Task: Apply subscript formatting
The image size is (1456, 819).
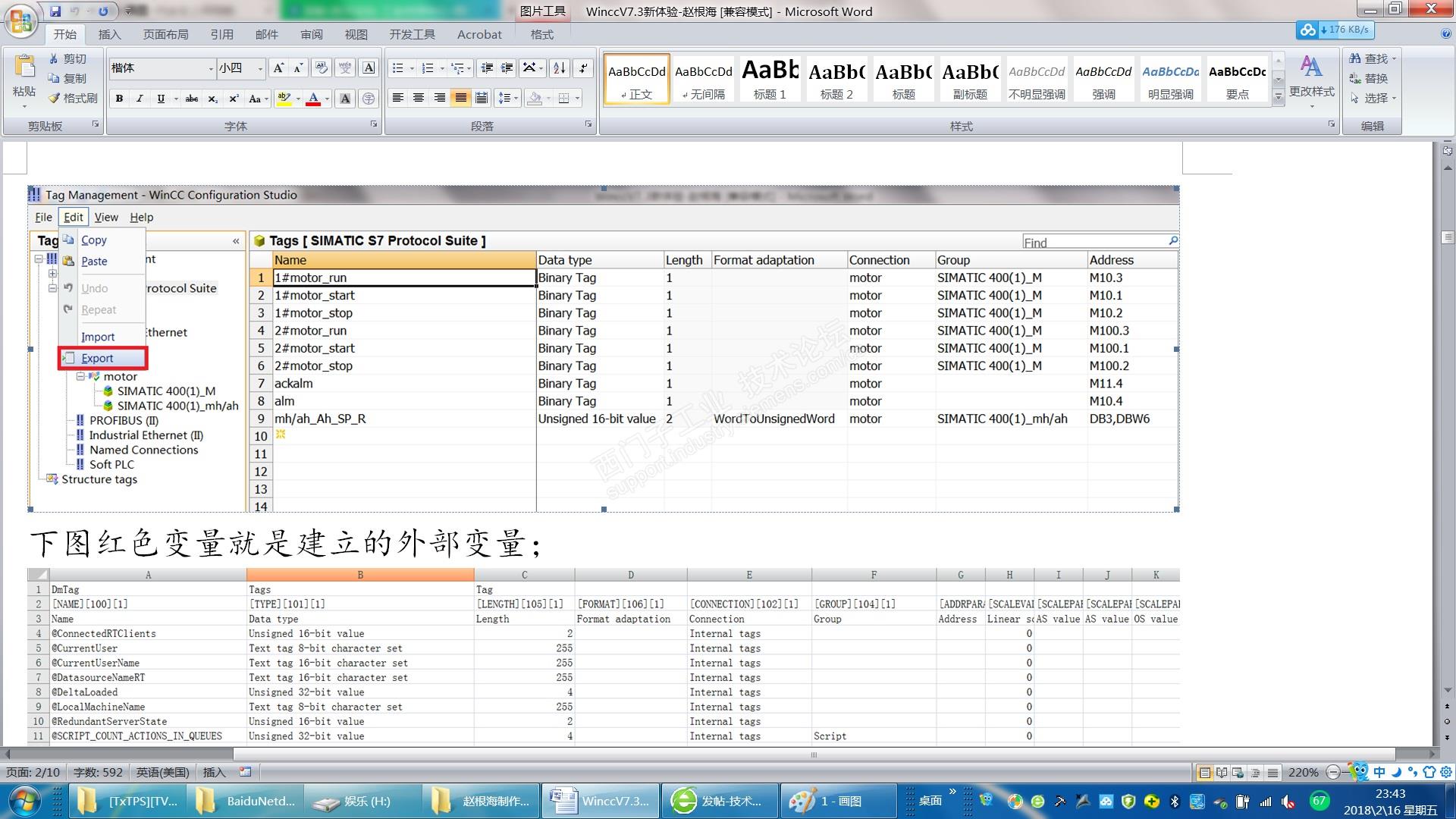Action: tap(213, 99)
